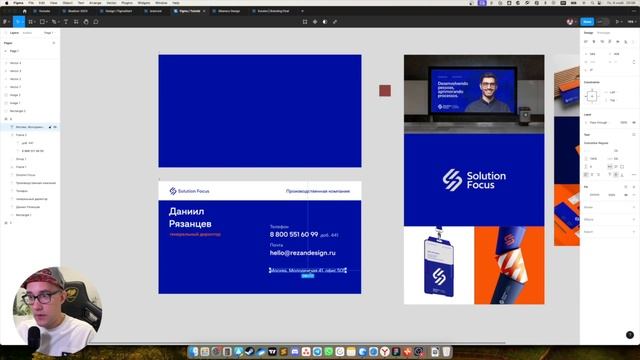Click the Solution Focus logo moodboard image
Viewport: 640px width, 360px height.
coord(474,180)
